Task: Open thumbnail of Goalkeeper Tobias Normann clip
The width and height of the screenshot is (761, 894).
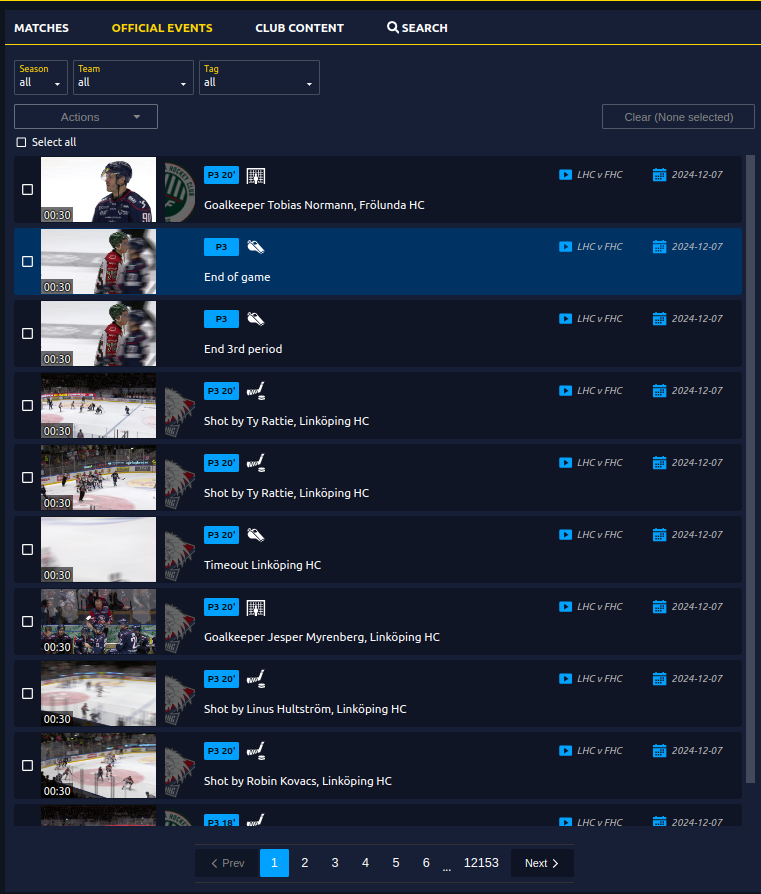Action: [x=98, y=189]
